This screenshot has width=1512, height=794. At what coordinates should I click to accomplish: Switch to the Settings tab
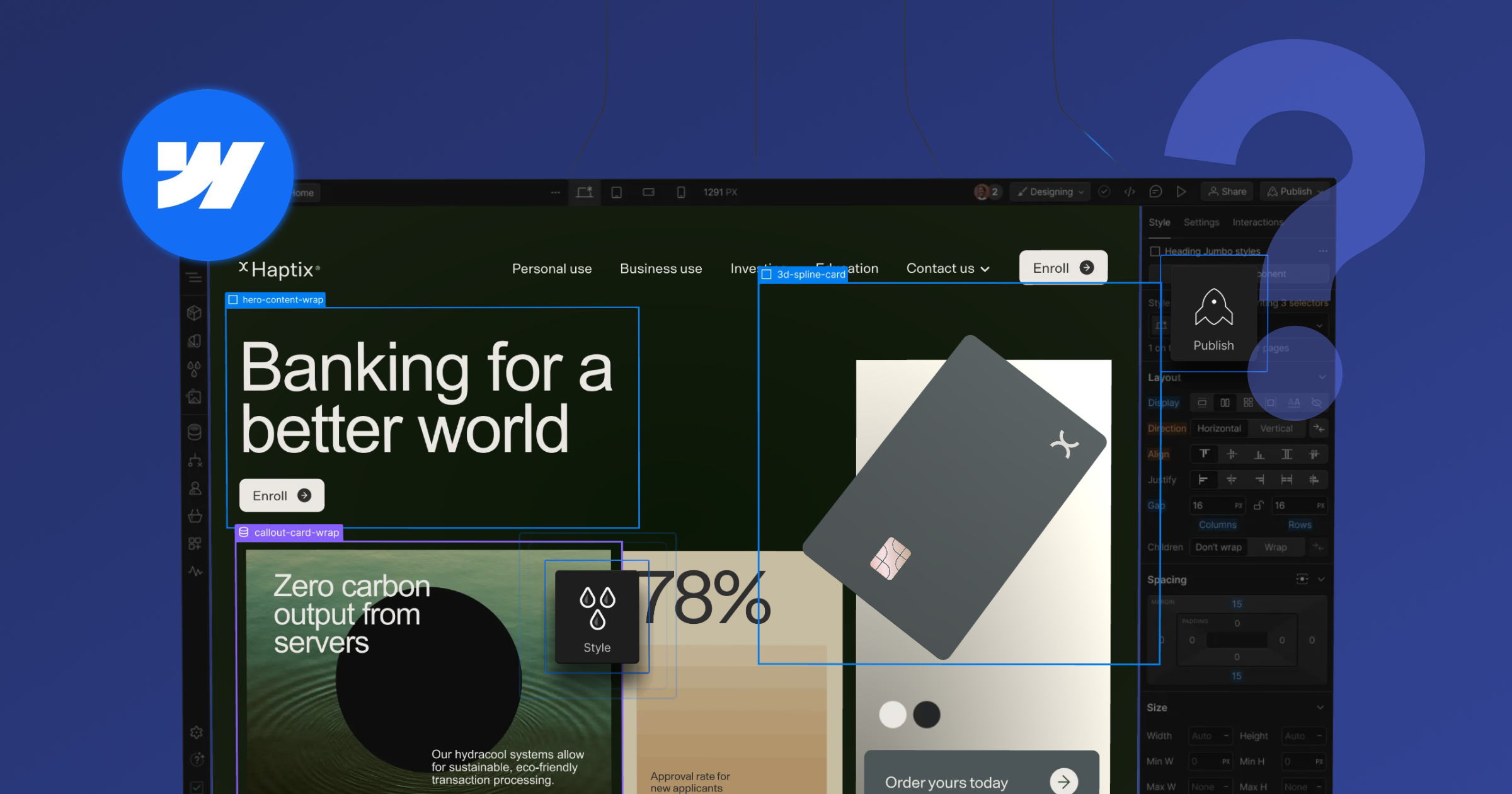[1201, 222]
